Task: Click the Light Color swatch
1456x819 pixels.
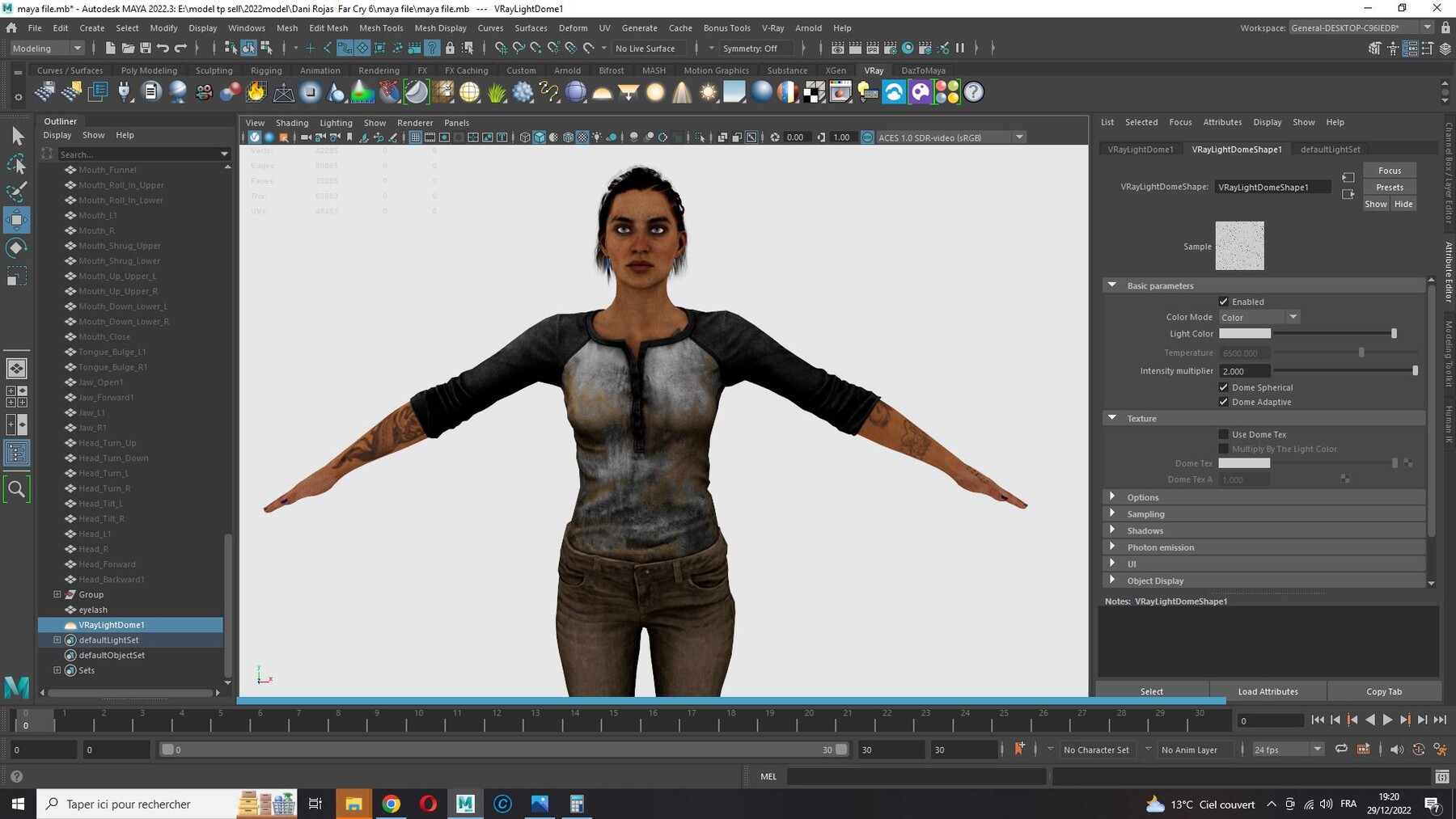Action: point(1245,333)
